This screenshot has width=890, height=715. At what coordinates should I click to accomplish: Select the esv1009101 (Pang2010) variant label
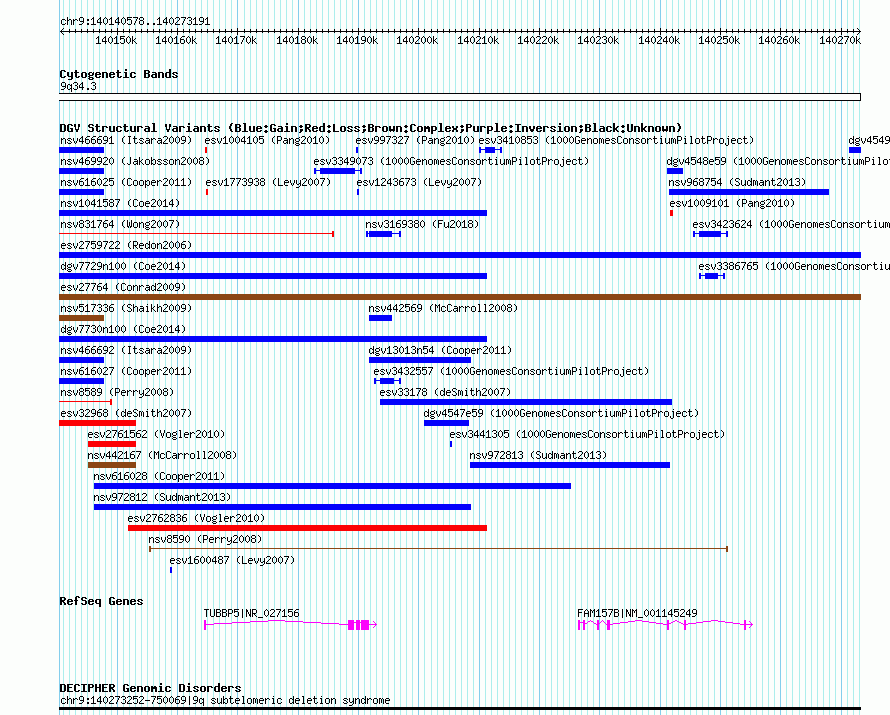(732, 203)
